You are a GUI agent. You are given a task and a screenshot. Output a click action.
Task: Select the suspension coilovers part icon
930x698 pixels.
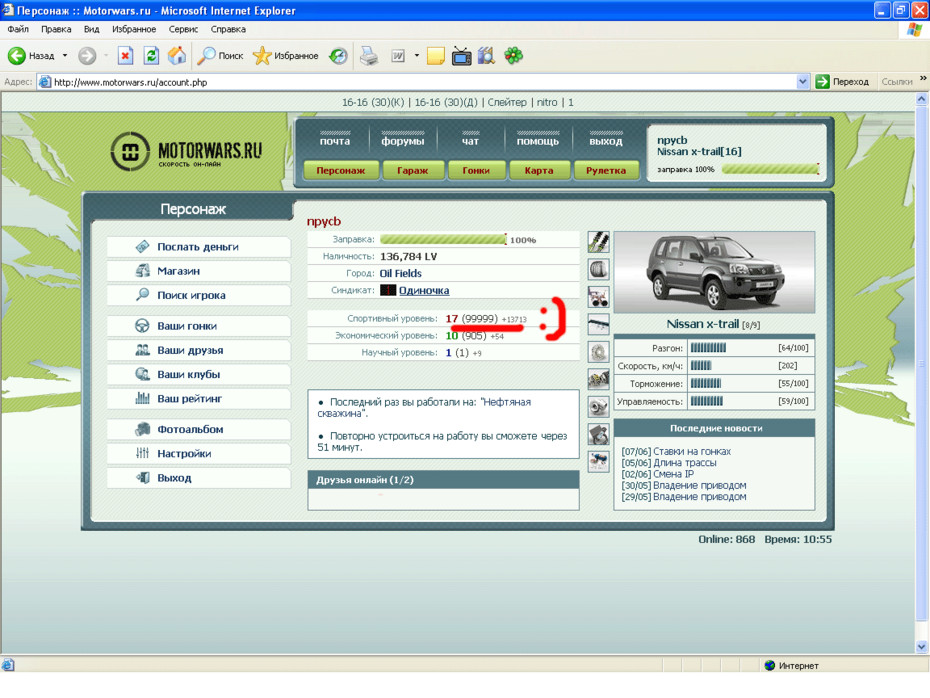coord(598,241)
